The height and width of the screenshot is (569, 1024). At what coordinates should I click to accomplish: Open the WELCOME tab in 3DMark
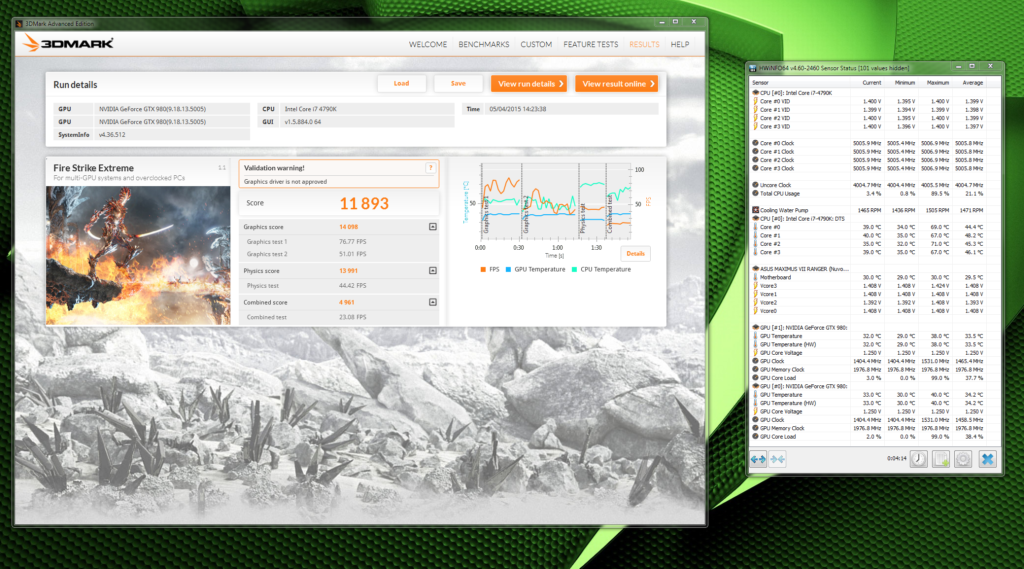(x=428, y=44)
